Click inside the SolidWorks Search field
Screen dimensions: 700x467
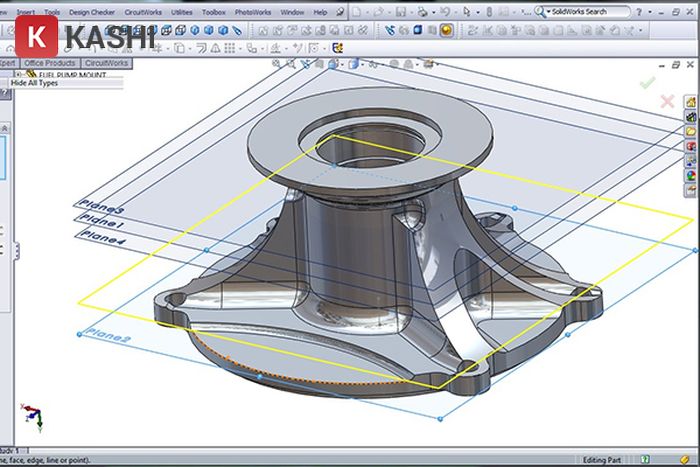[588, 12]
